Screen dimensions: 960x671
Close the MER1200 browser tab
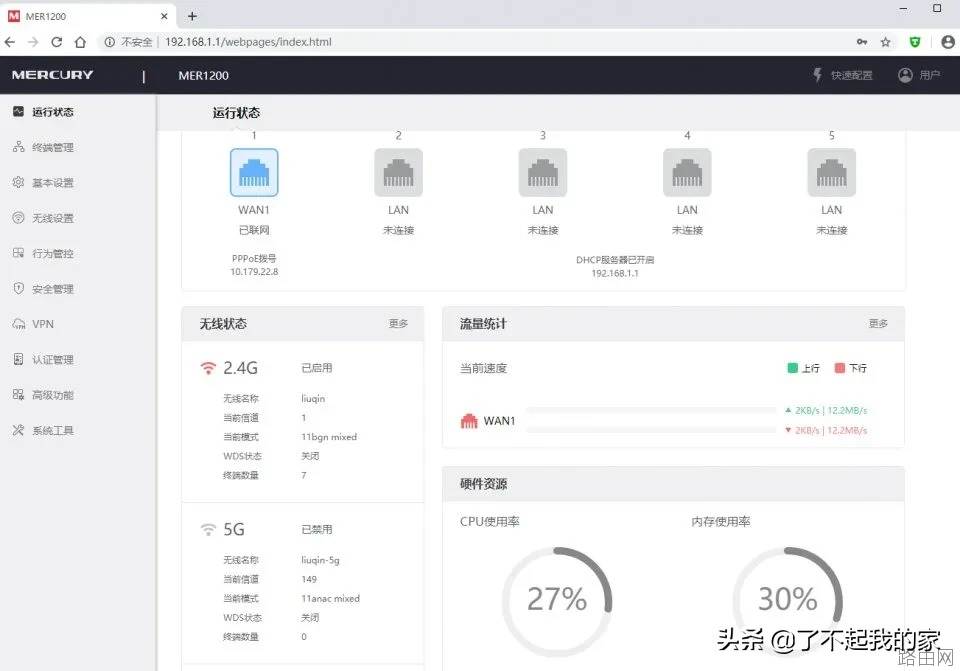pyautogui.click(x=164, y=16)
